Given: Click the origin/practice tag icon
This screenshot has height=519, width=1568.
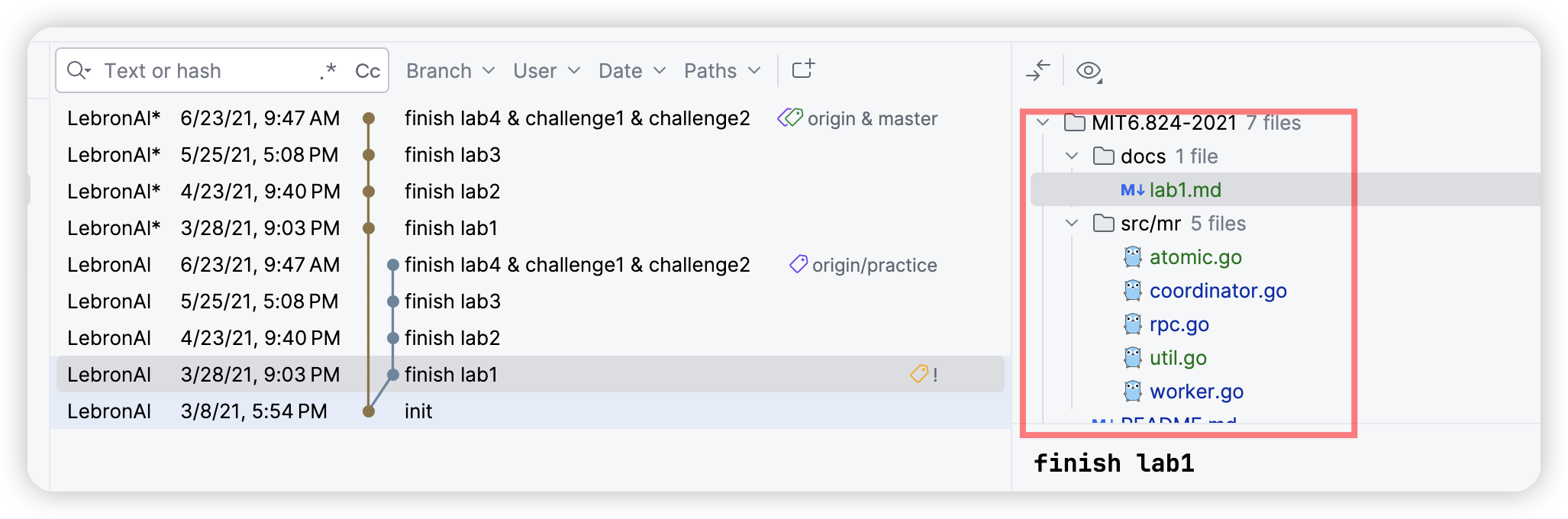Looking at the screenshot, I should (799, 264).
